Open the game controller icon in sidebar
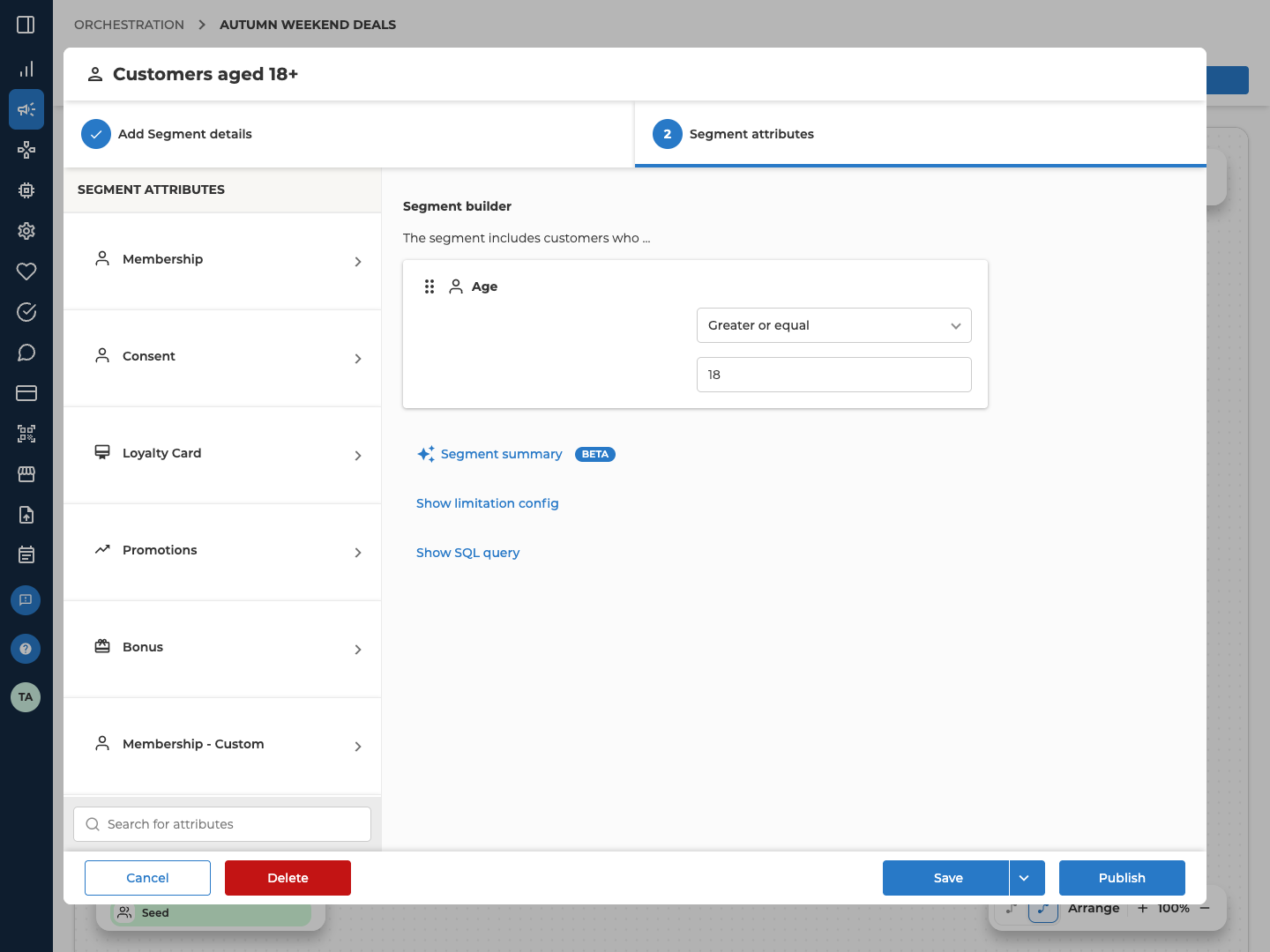The width and height of the screenshot is (1270, 952). [26, 150]
